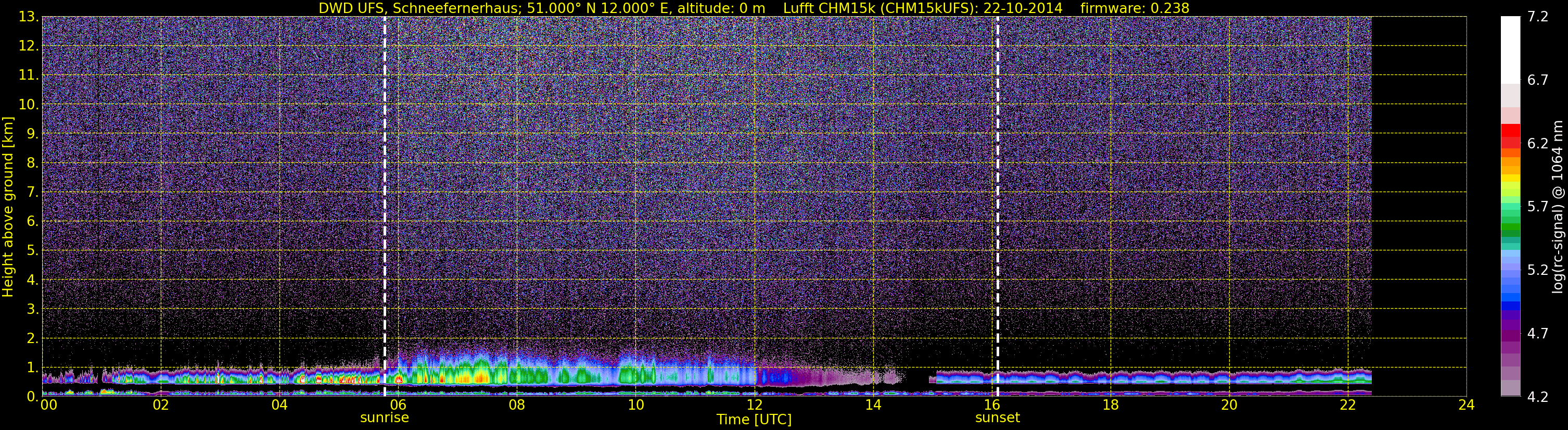
Task: Click the 1 km height tick label
Action: (x=32, y=367)
